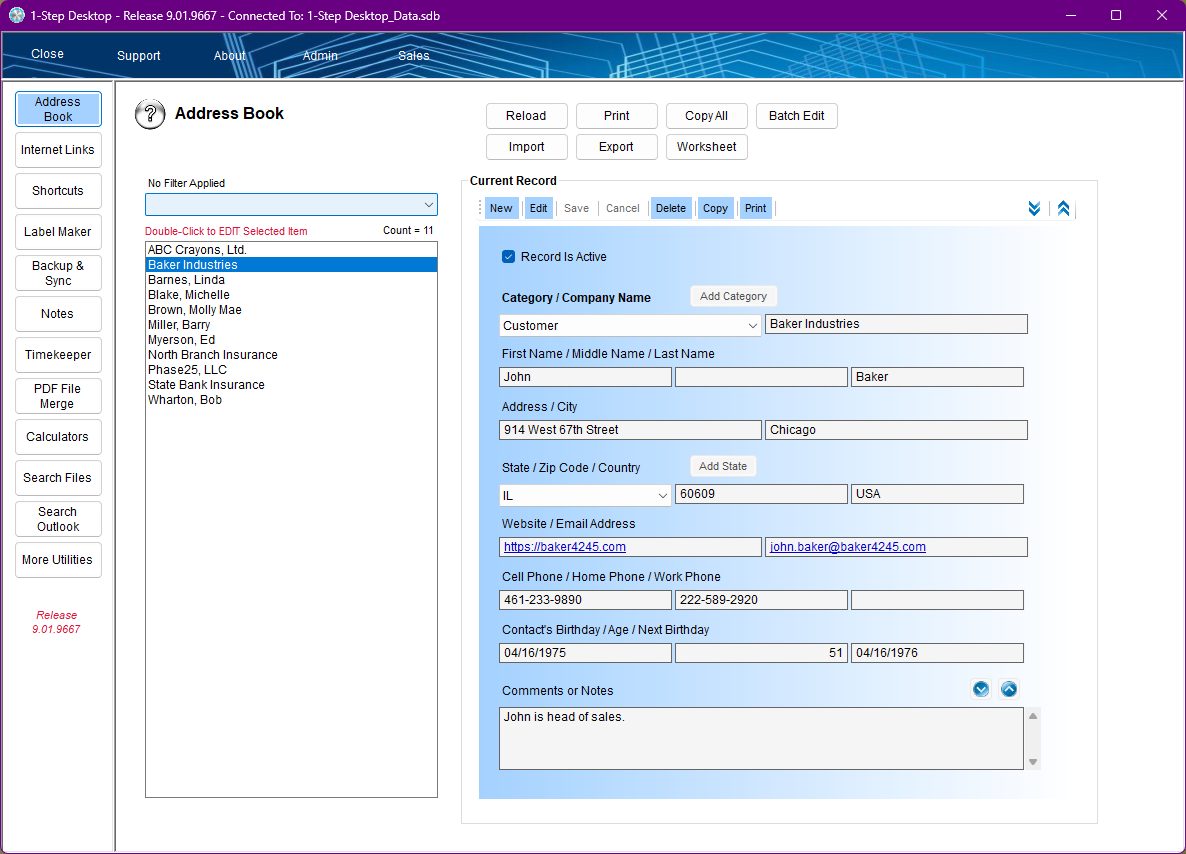Open the Timekeeper module
The width and height of the screenshot is (1186, 854).
(x=58, y=355)
